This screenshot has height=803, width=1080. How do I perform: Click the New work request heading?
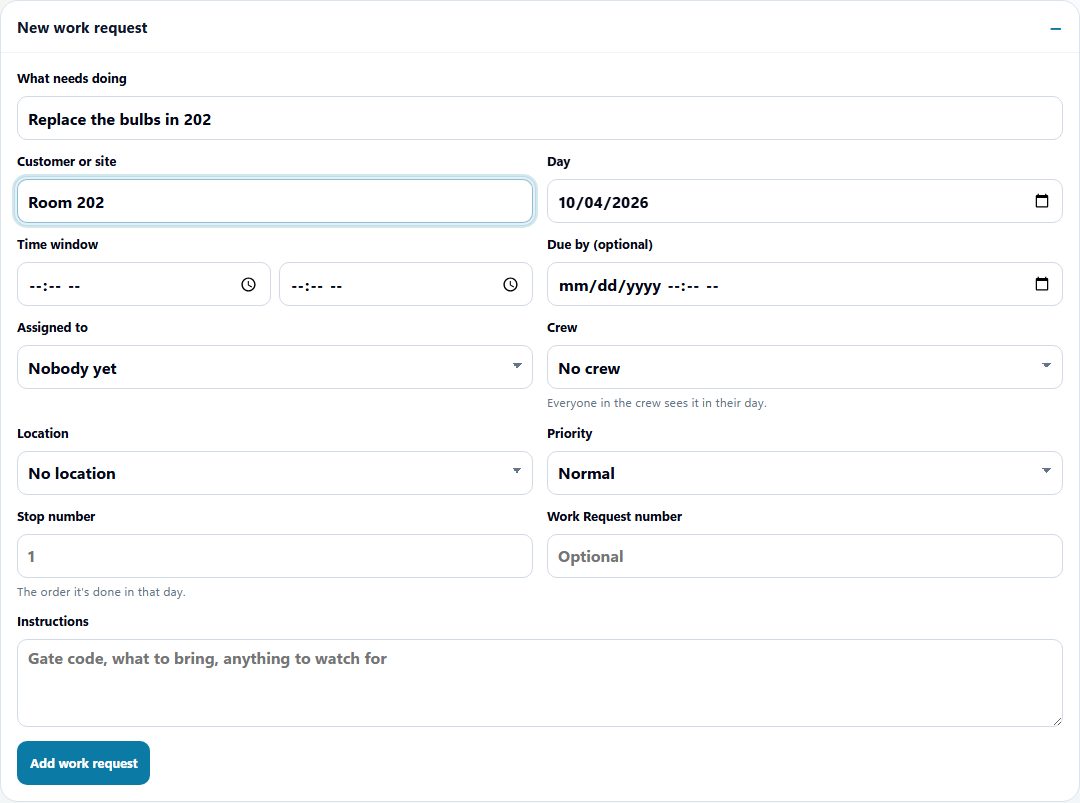(82, 28)
